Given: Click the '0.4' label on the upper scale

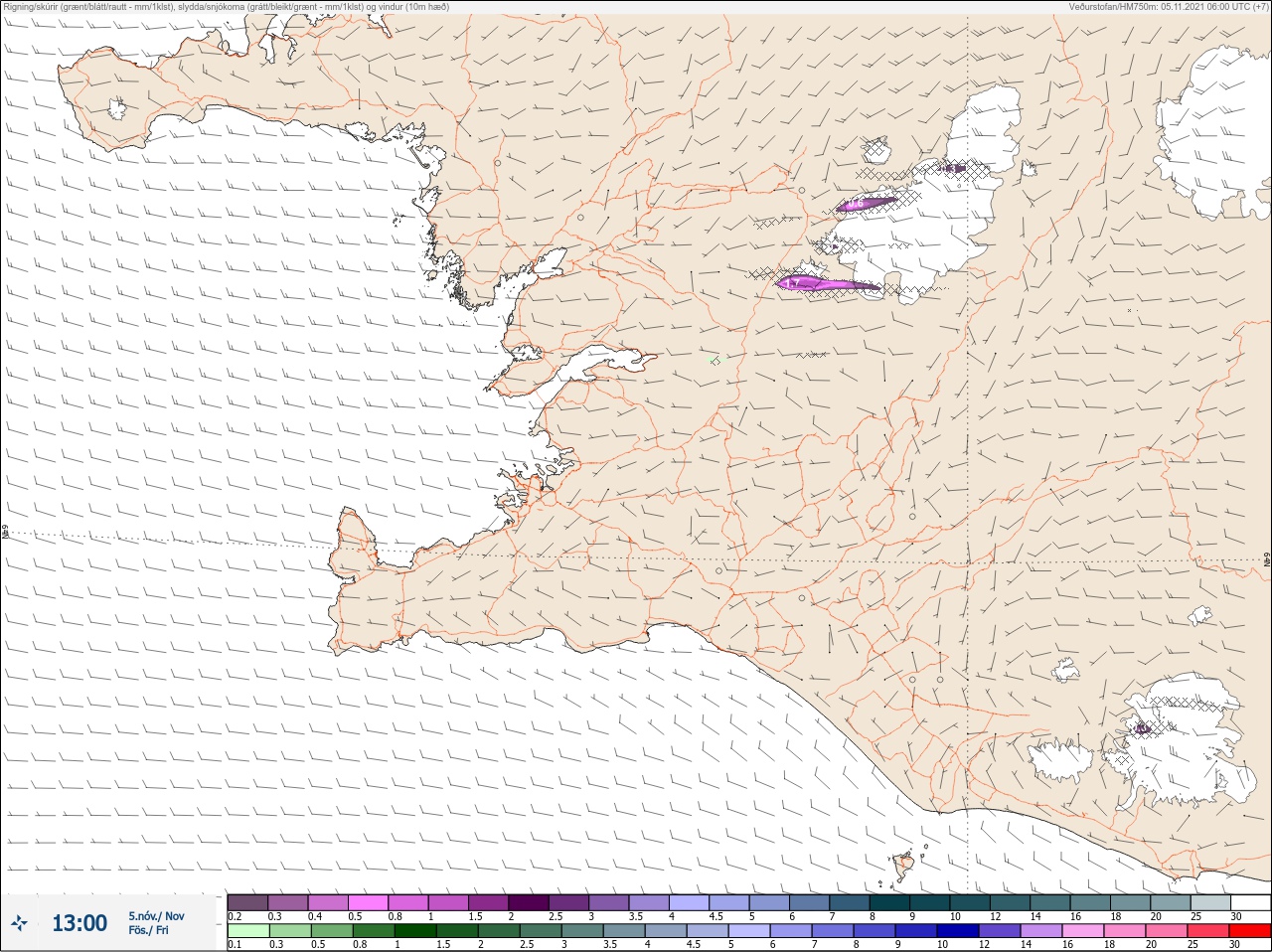Looking at the screenshot, I should [315, 916].
